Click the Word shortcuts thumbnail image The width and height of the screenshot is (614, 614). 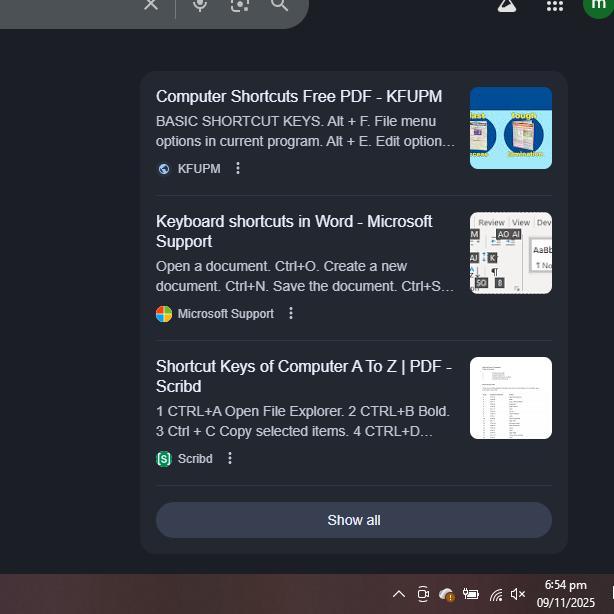[511, 253]
